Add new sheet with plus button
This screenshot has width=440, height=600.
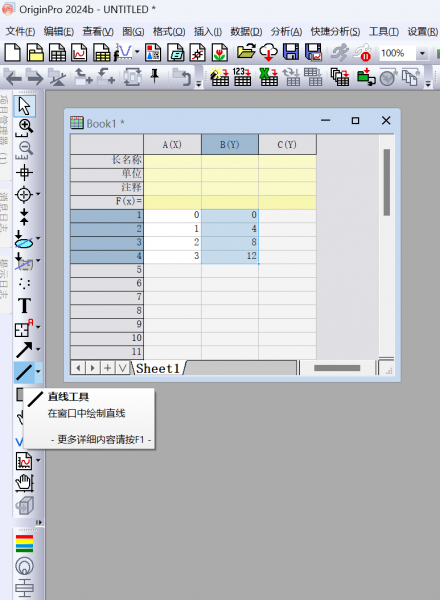108,368
